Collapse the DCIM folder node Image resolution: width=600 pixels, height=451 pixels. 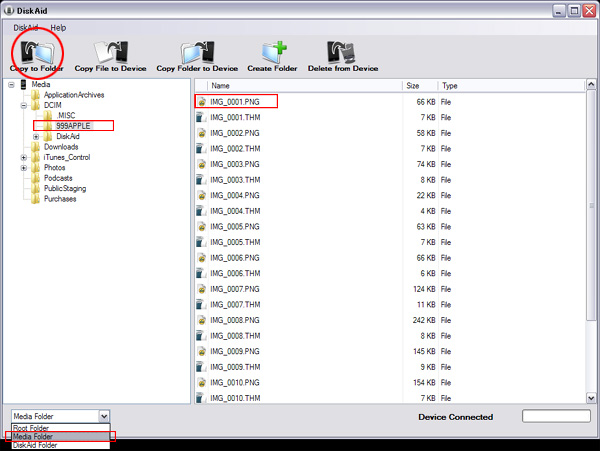click(x=24, y=105)
